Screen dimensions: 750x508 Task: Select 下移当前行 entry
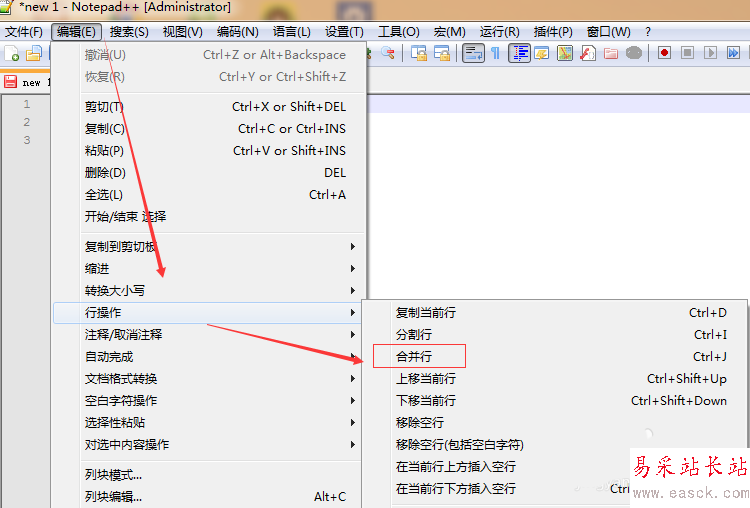[x=555, y=400]
